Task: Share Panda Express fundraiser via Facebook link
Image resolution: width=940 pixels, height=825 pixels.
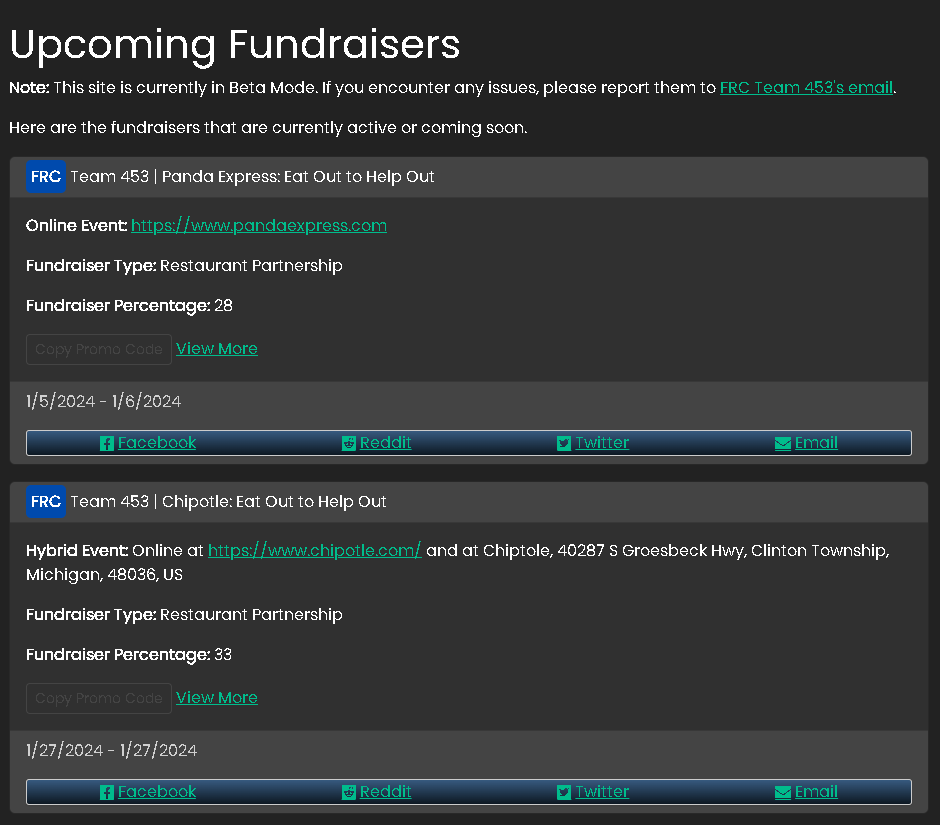Action: 157,442
